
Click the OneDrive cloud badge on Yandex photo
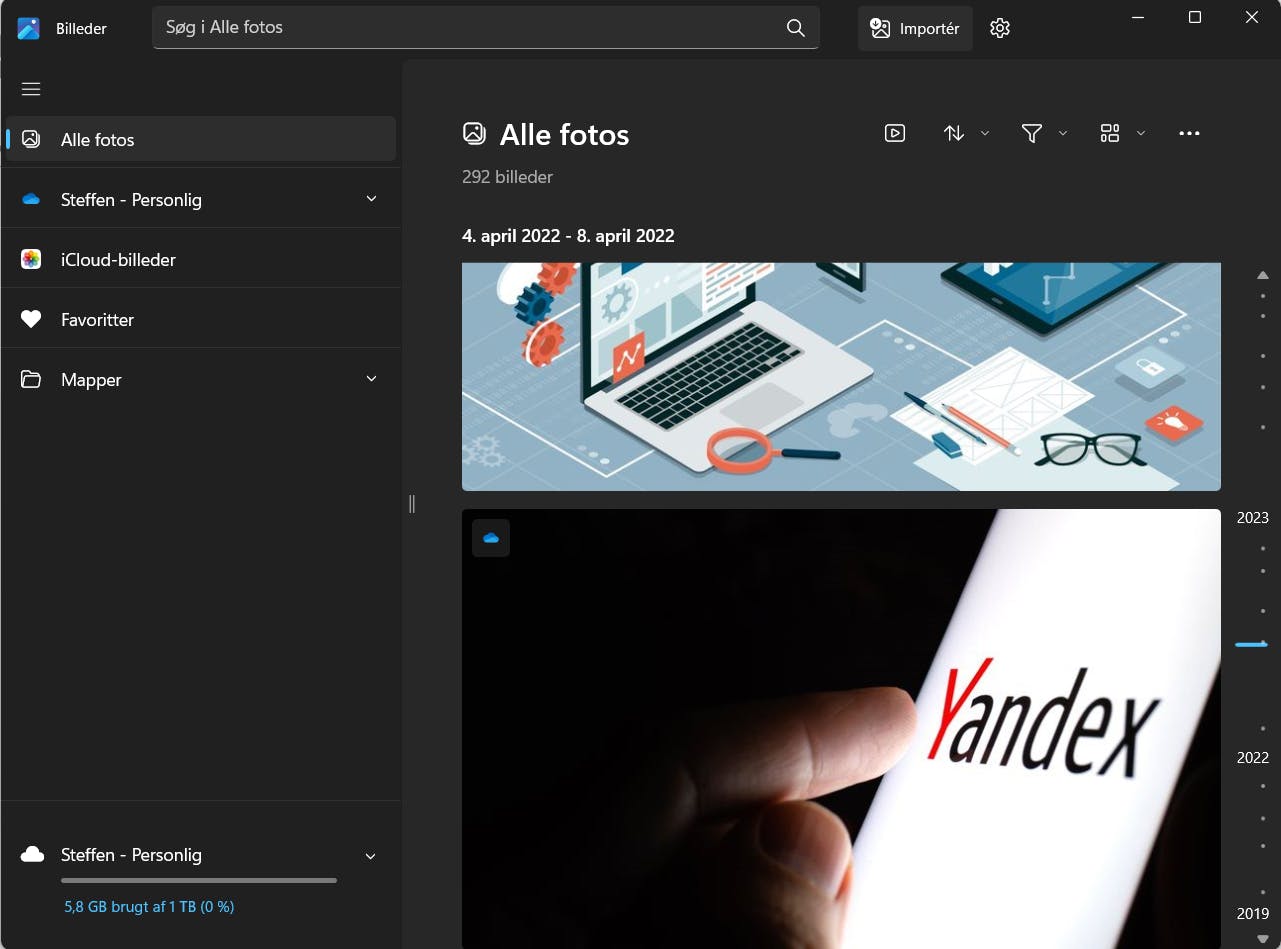(491, 538)
